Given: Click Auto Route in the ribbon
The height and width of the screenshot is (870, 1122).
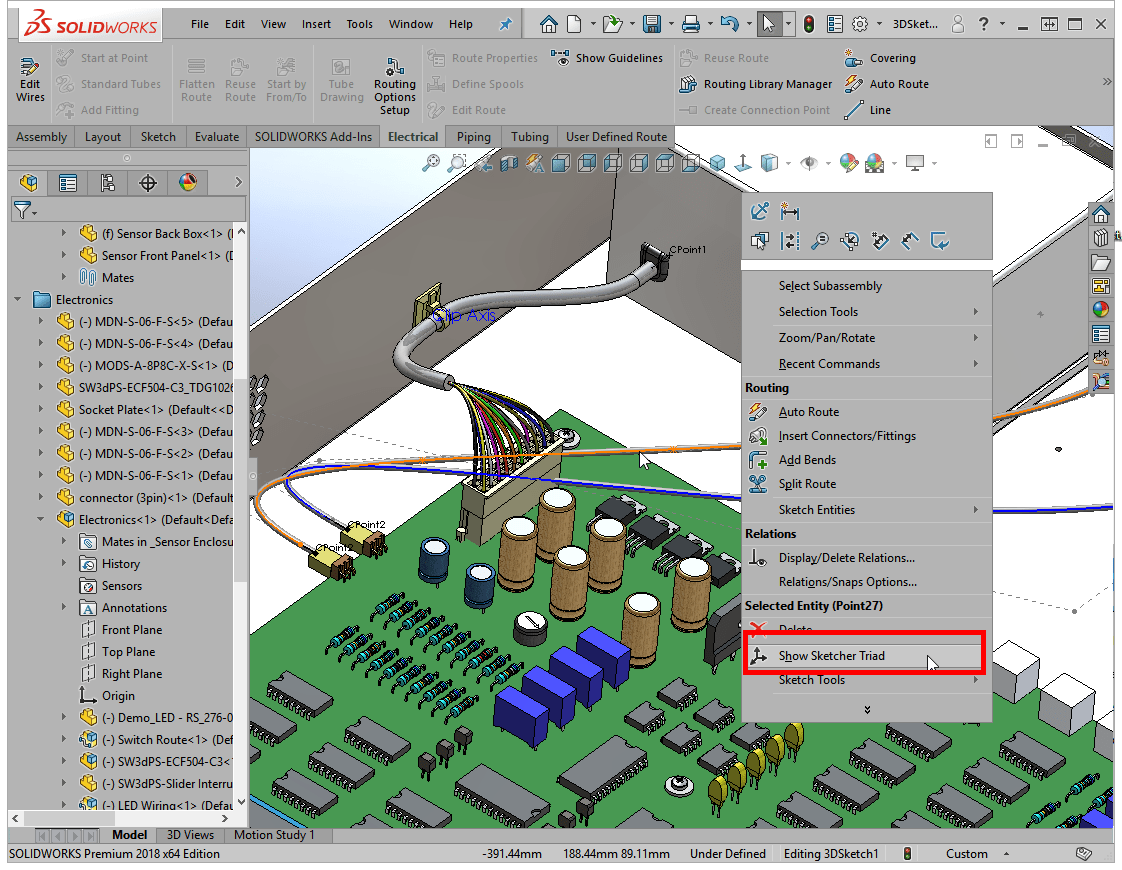Looking at the screenshot, I should click(x=887, y=84).
